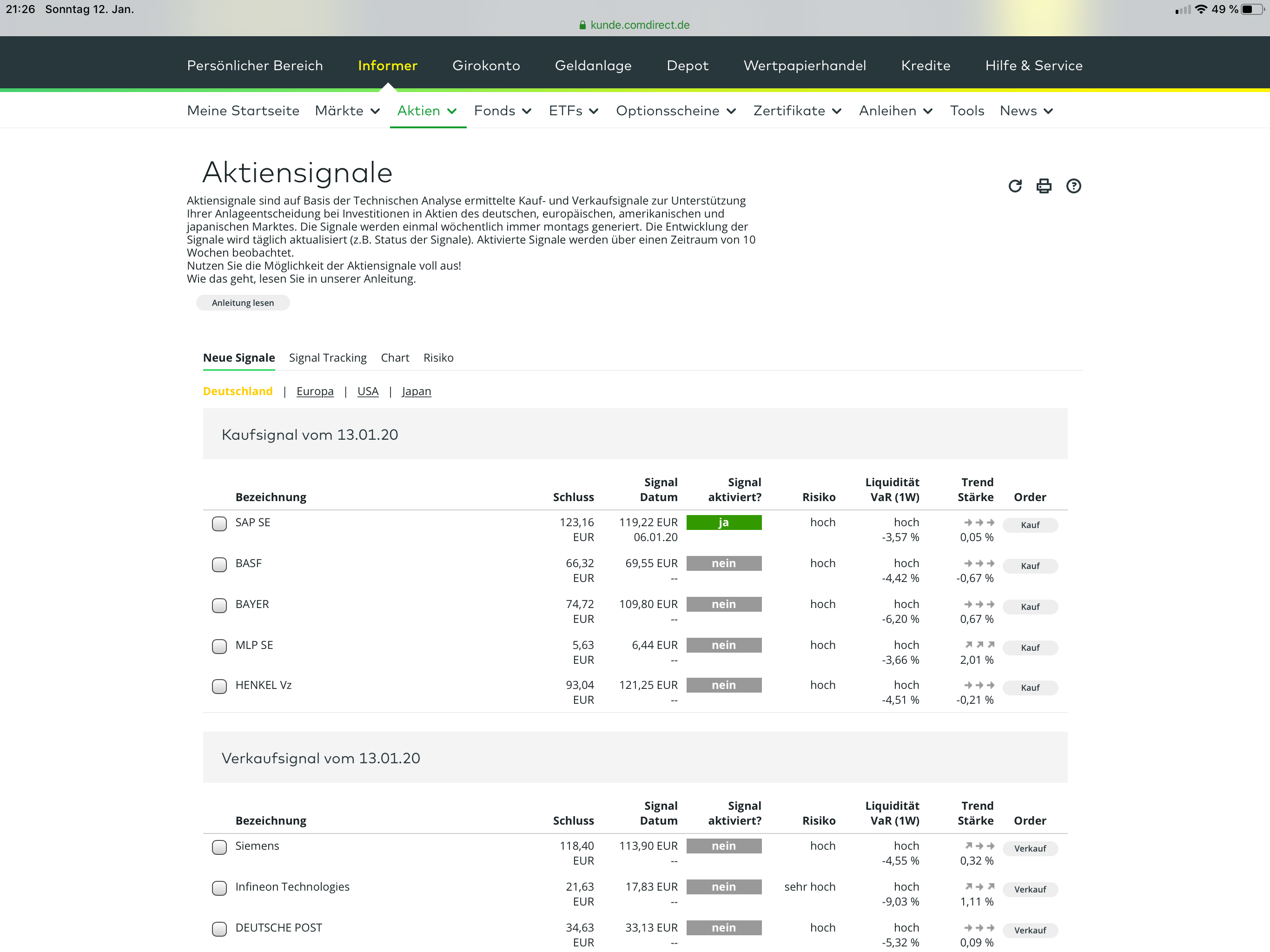Image resolution: width=1270 pixels, height=952 pixels.
Task: Click trend arrows icon for Siemens
Action: pos(979,846)
